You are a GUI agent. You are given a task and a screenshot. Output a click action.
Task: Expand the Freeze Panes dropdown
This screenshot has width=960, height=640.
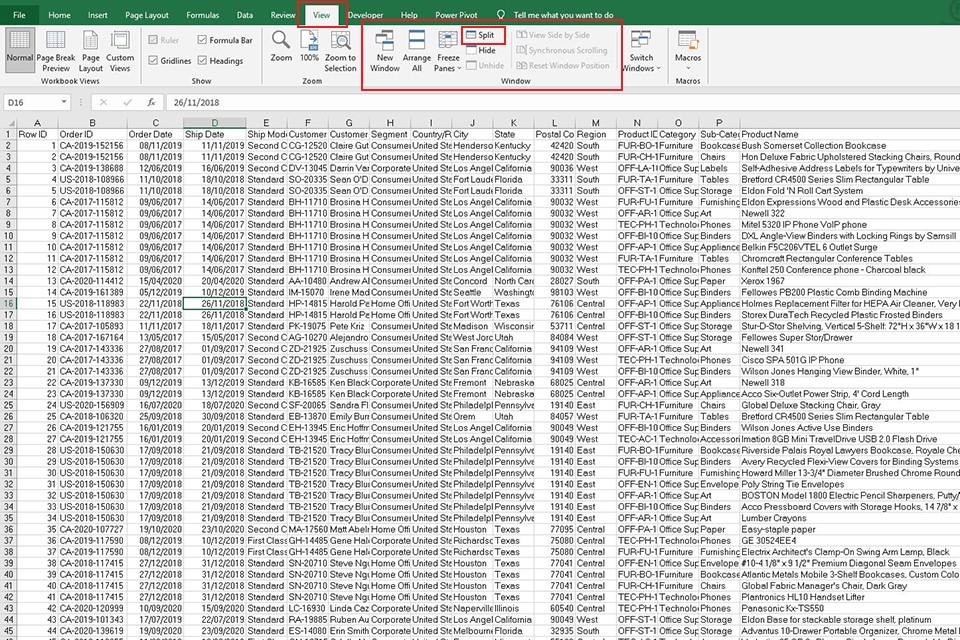click(x=448, y=50)
